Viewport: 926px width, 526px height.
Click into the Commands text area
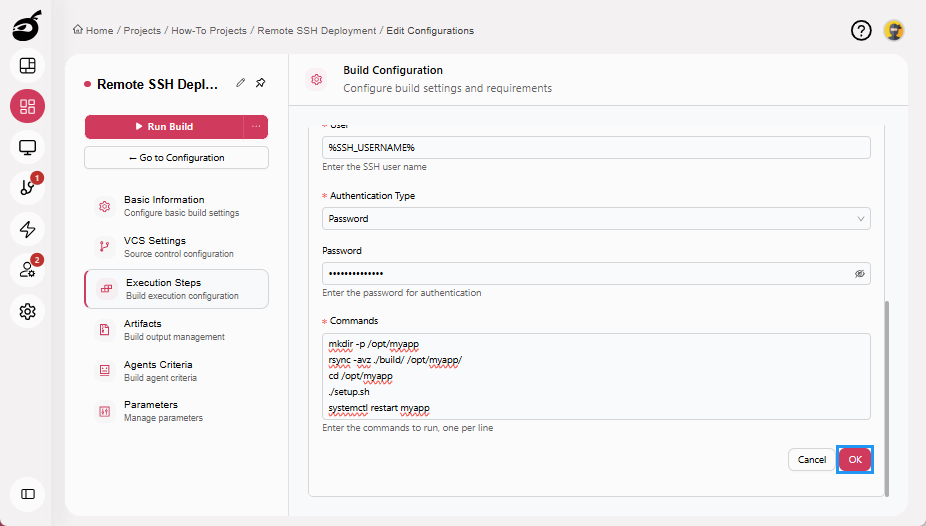coord(596,377)
